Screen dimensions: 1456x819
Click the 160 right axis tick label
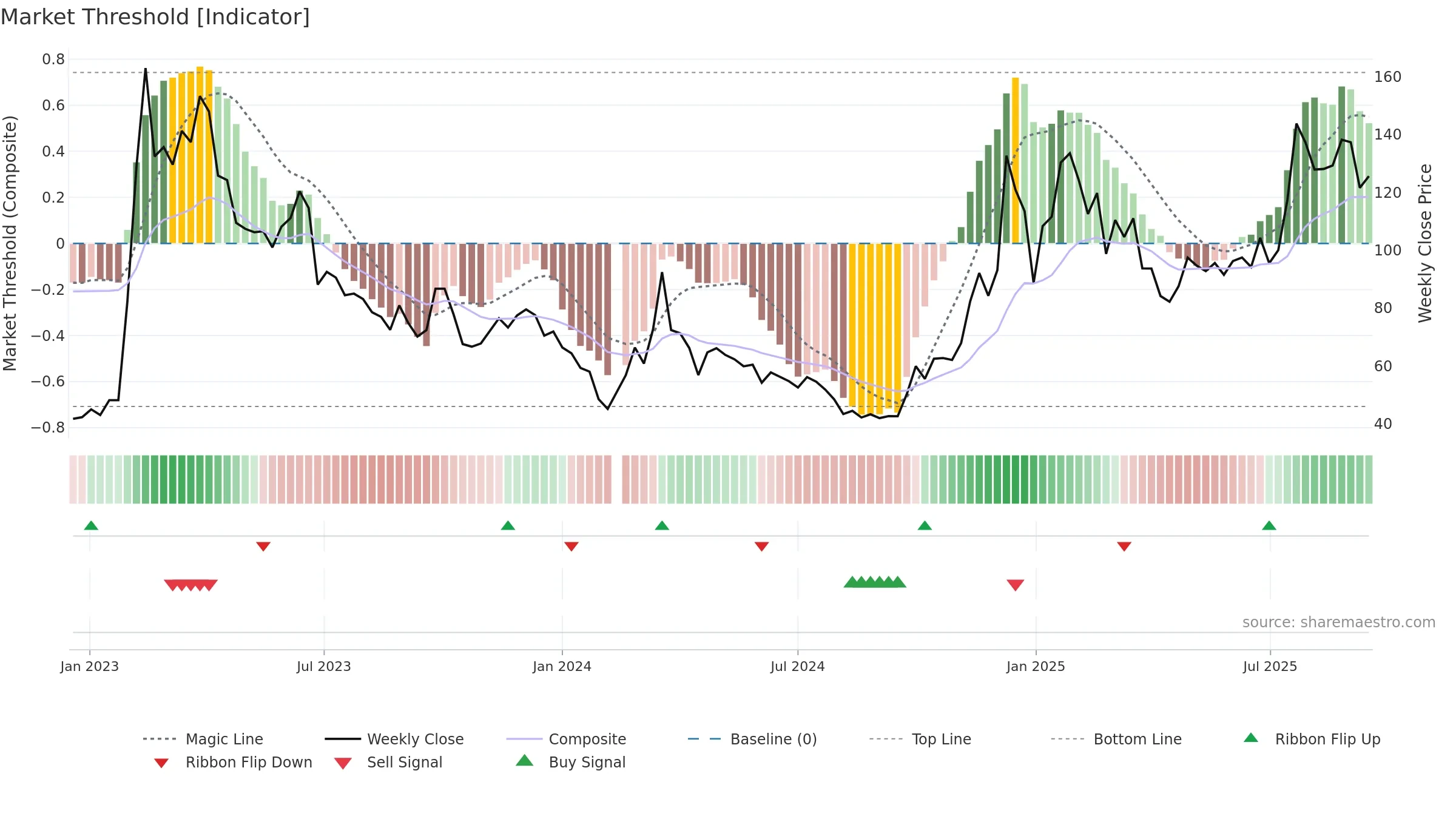1388,77
